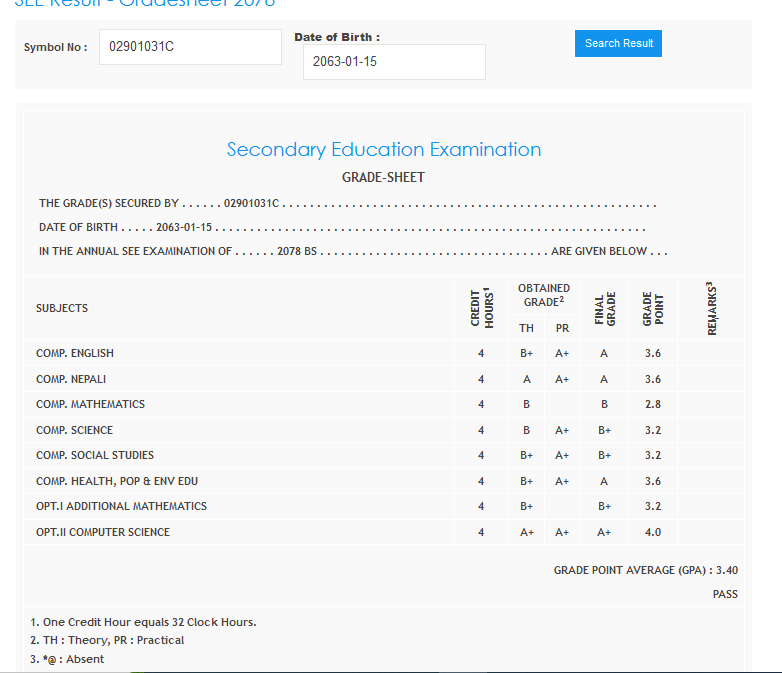Select the OPT.I ADDITIONAL MATHEMATICS row
Viewport: 782px width, 673px height.
point(121,506)
